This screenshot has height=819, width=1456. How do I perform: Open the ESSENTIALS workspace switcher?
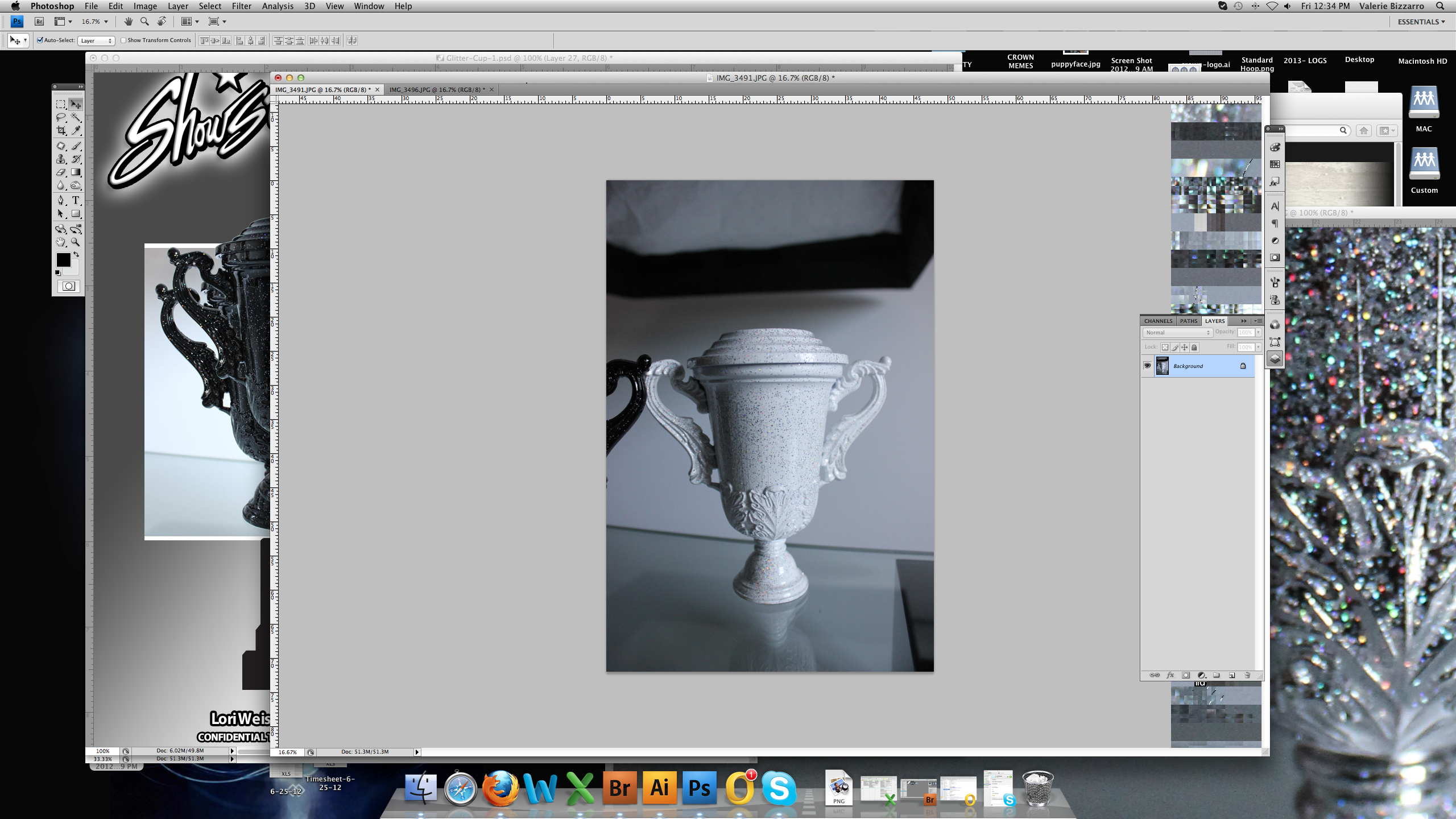(x=1421, y=22)
